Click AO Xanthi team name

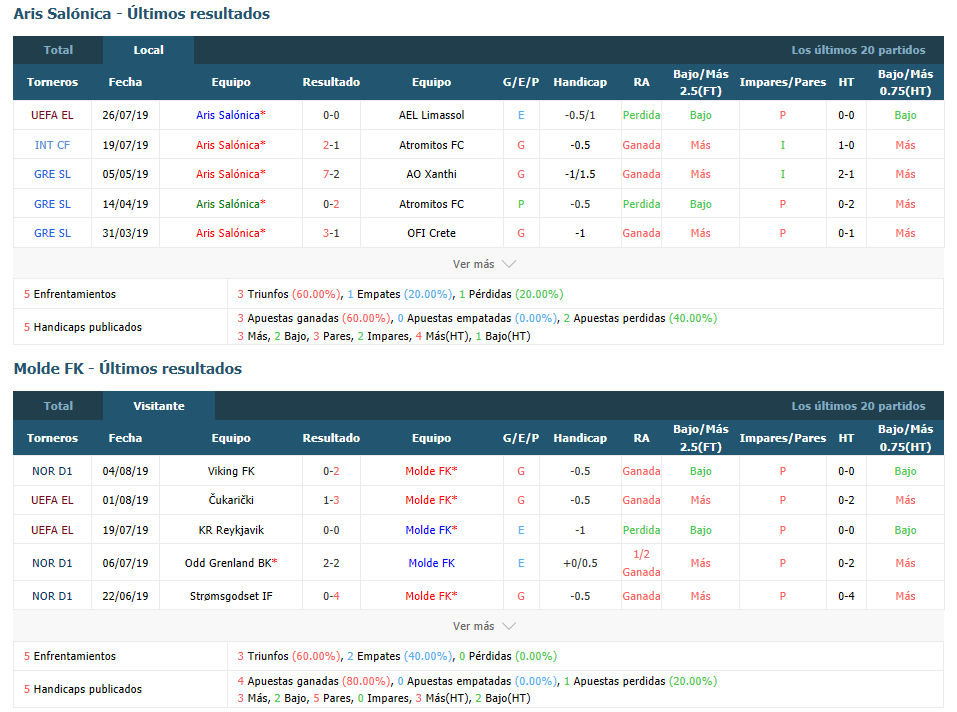point(432,174)
